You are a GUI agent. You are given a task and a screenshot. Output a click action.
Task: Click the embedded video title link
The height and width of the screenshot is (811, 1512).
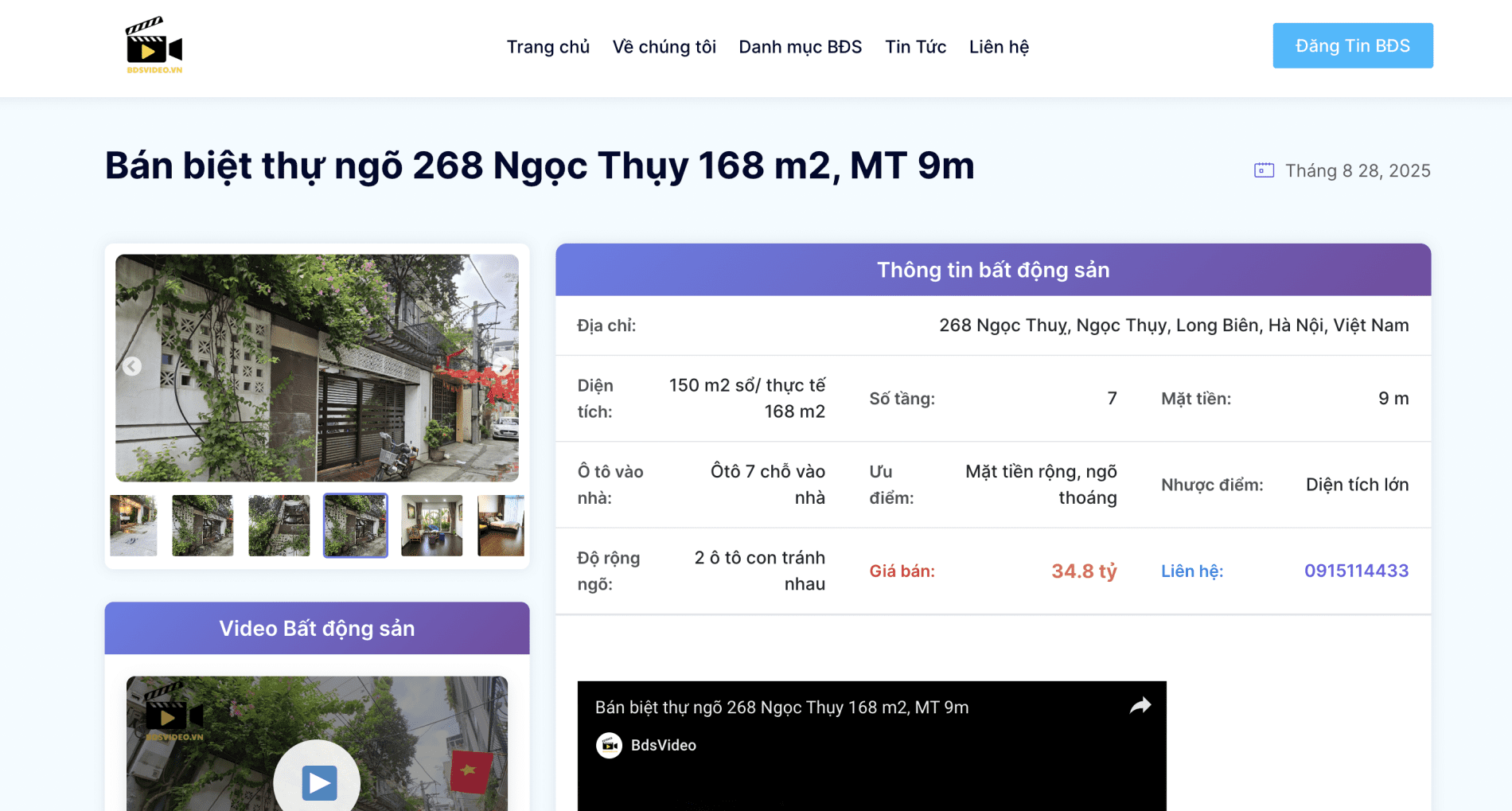(x=781, y=708)
